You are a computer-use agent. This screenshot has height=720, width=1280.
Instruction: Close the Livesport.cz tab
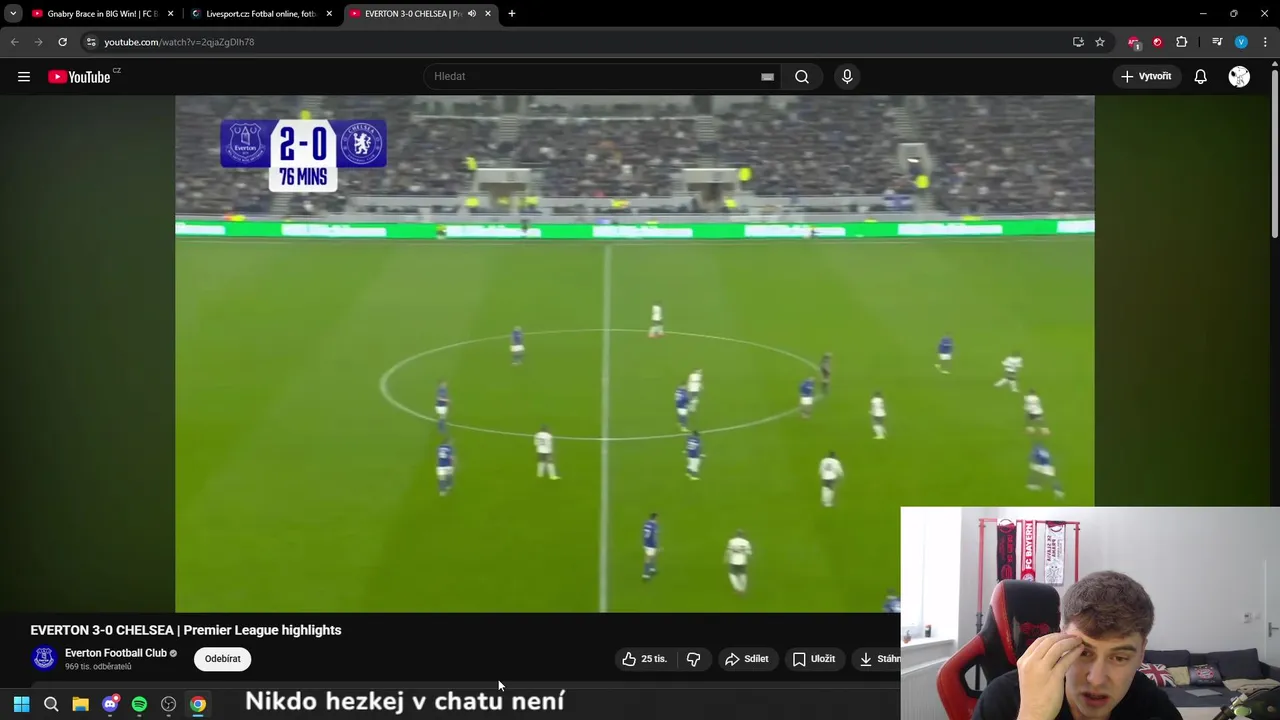(329, 14)
